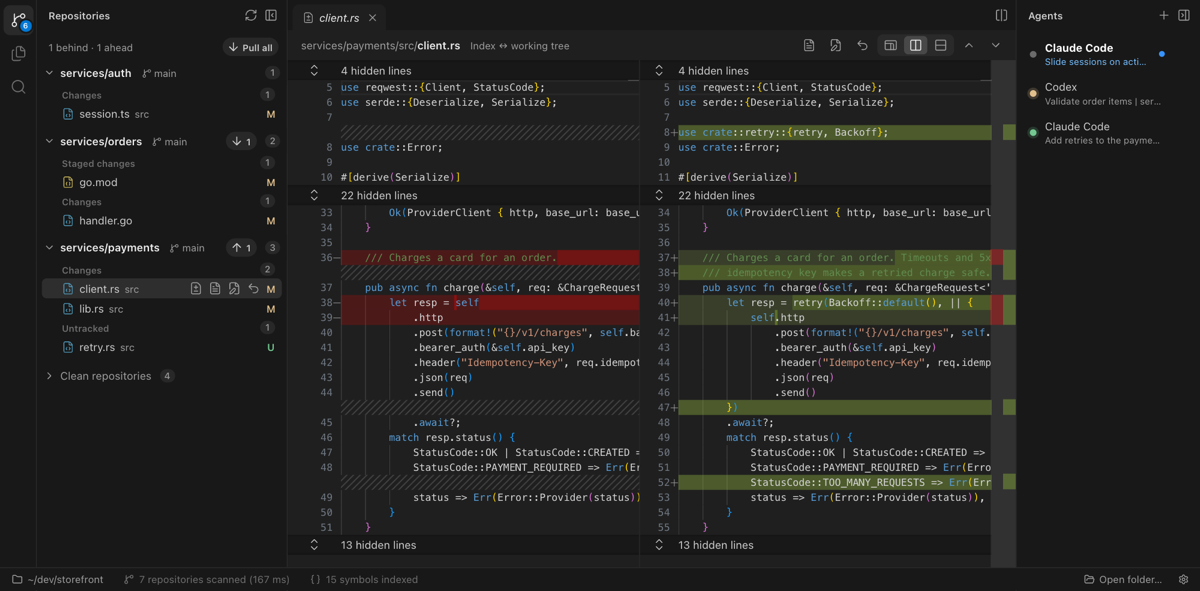Open handler.go in the changes list
Viewport: 1200px width, 591px height.
pyautogui.click(x=162, y=221)
